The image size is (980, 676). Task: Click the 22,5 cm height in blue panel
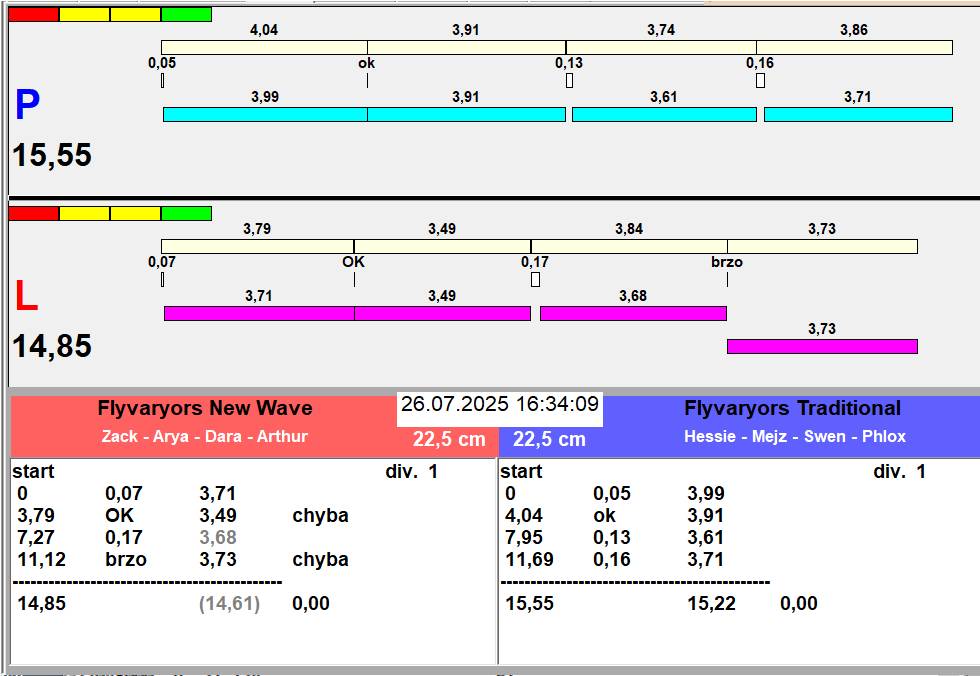pyautogui.click(x=549, y=439)
